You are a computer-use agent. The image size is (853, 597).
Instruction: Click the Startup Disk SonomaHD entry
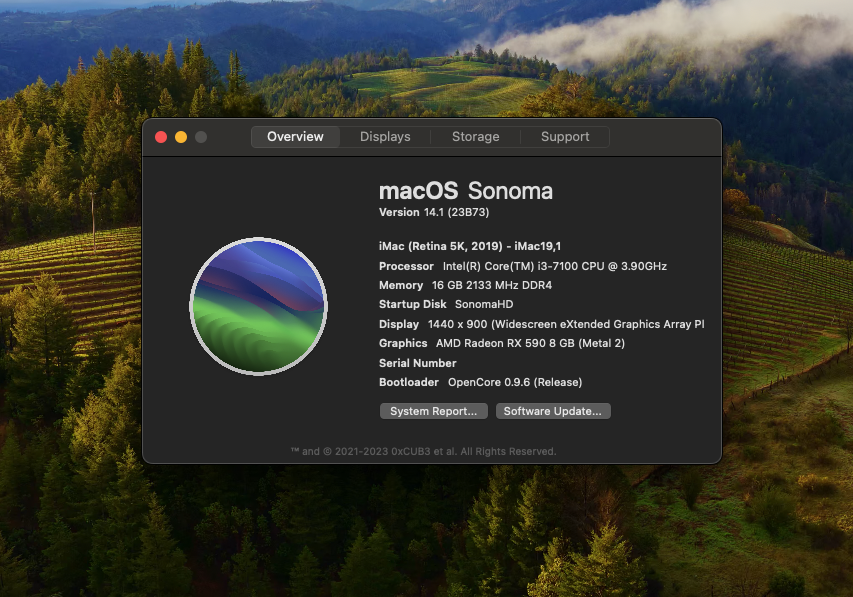pyautogui.click(x=446, y=304)
